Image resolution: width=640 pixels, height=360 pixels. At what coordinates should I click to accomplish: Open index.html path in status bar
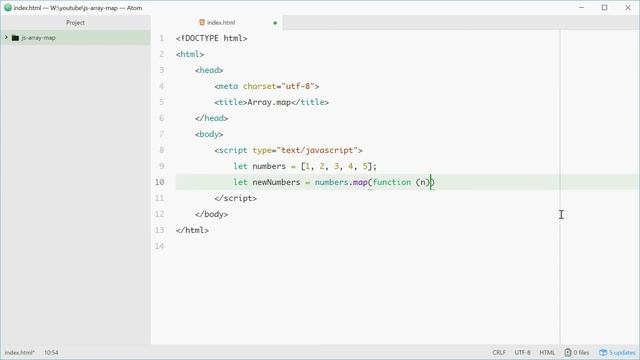pyautogui.click(x=20, y=352)
